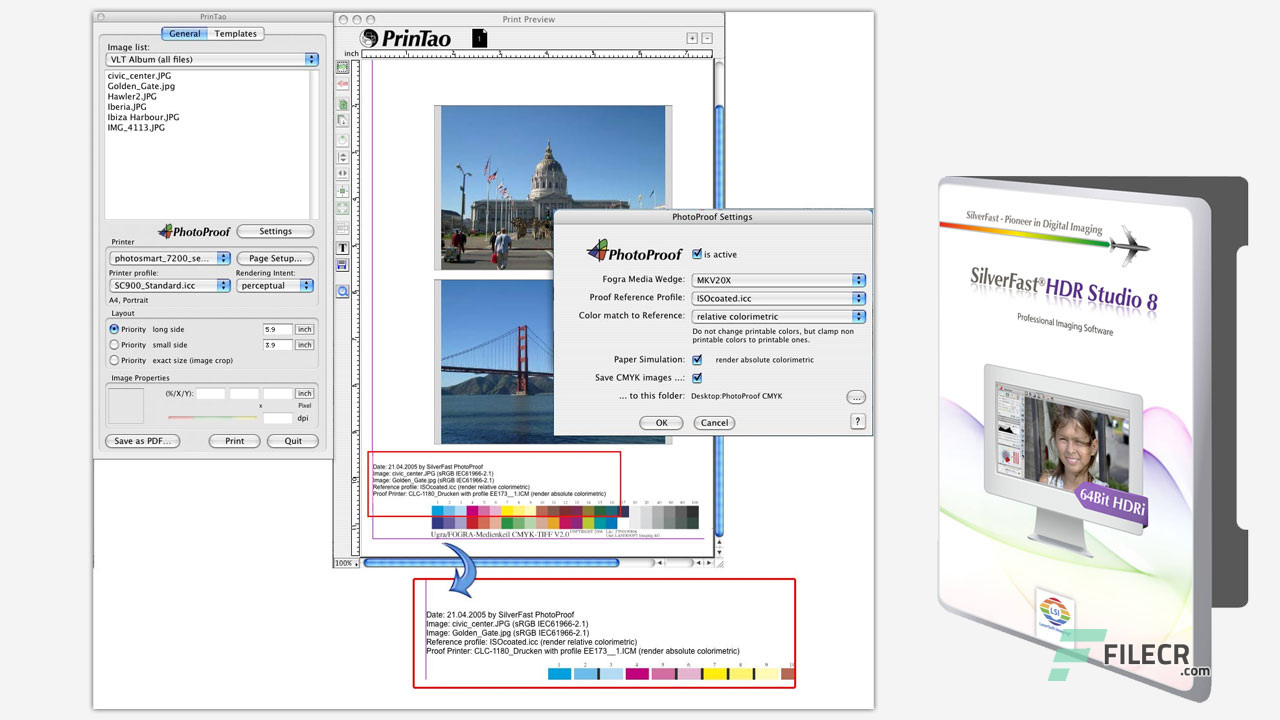Open the photosmart_7200 printer dropdown
This screenshot has width=1280, height=720.
coord(170,258)
